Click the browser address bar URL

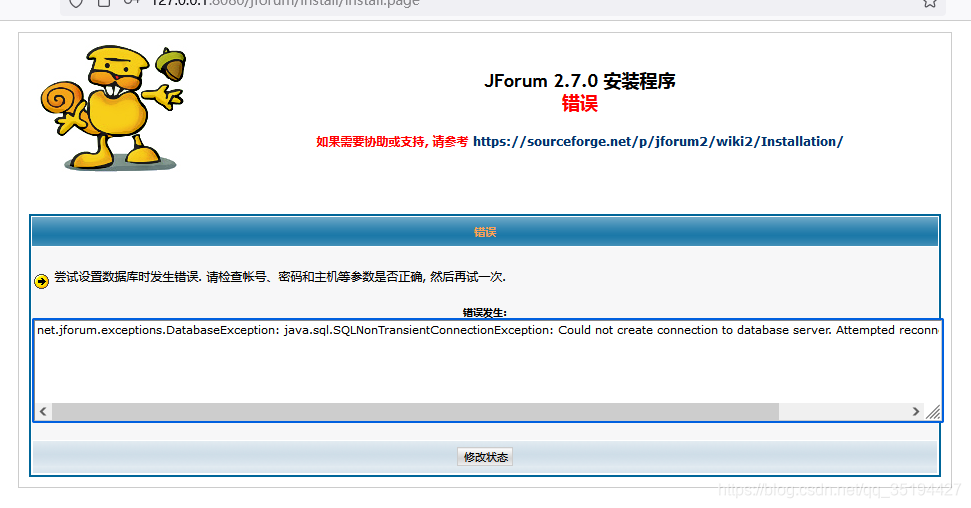pyautogui.click(x=285, y=3)
